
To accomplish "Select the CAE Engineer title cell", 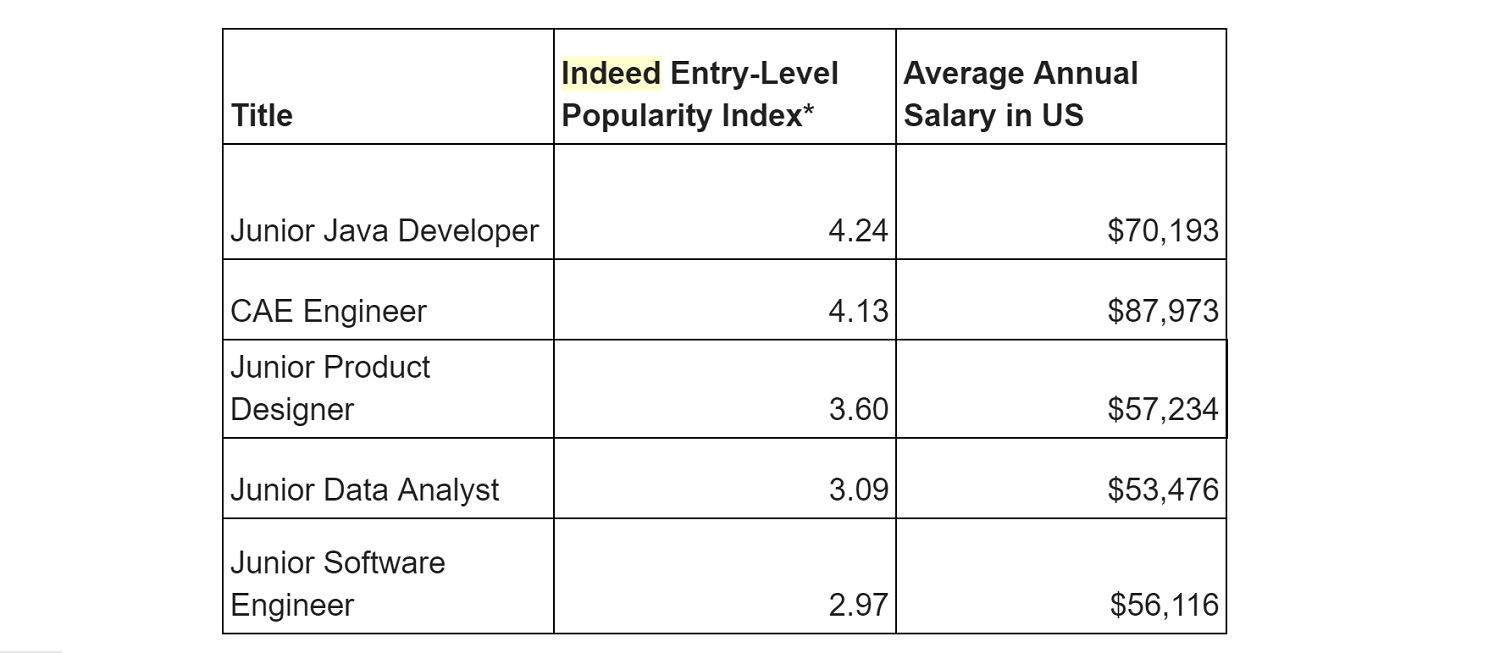I will point(328,311).
